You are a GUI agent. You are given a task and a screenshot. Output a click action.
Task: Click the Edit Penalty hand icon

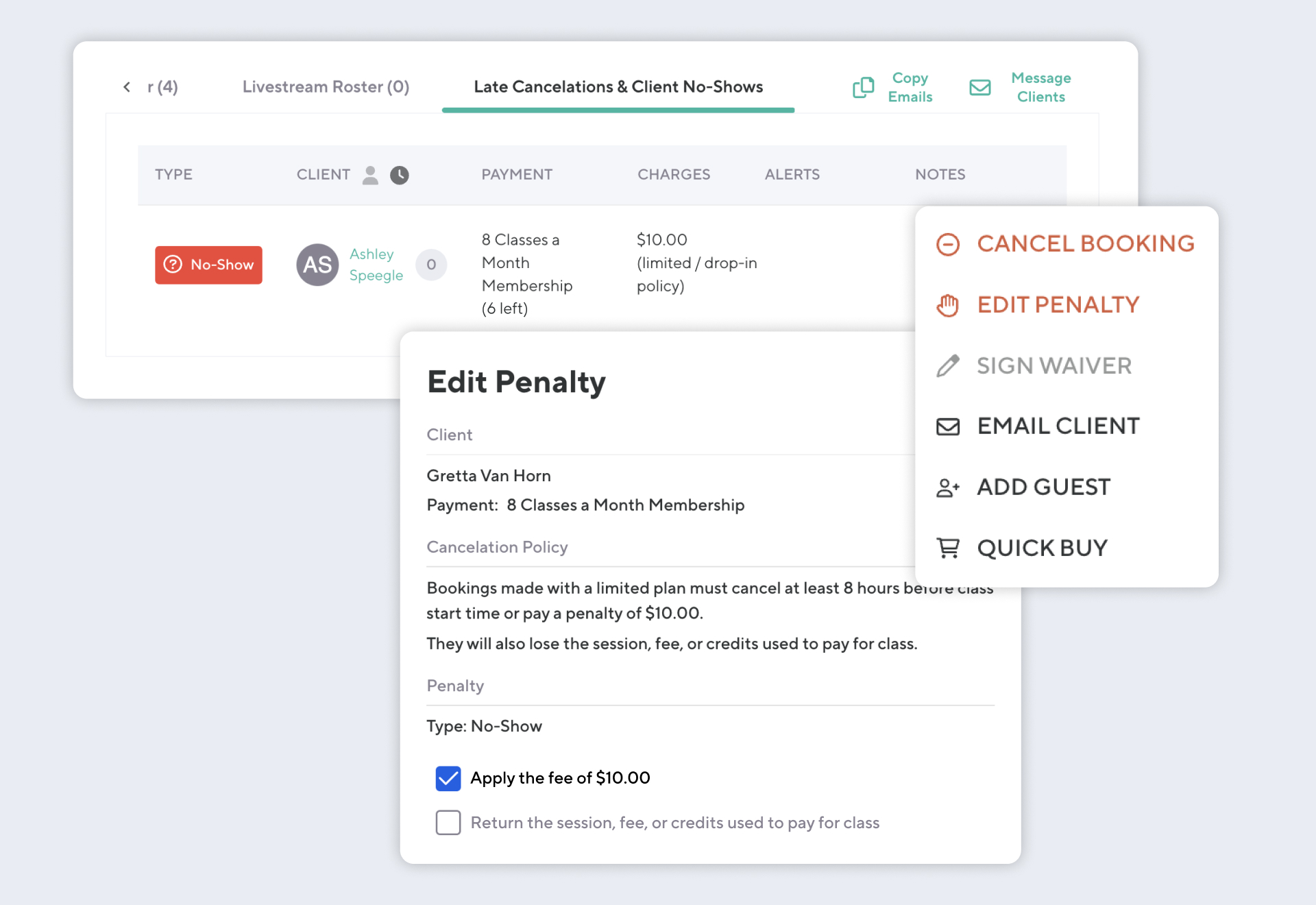tap(948, 305)
